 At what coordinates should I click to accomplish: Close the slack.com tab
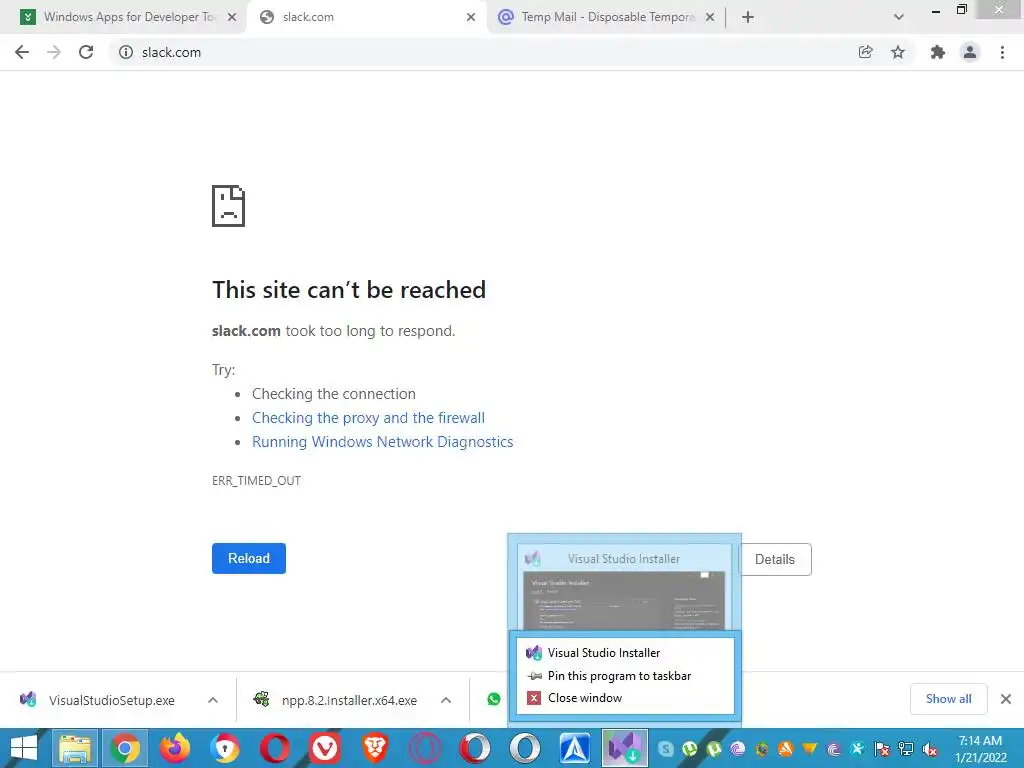pyautogui.click(x=471, y=17)
